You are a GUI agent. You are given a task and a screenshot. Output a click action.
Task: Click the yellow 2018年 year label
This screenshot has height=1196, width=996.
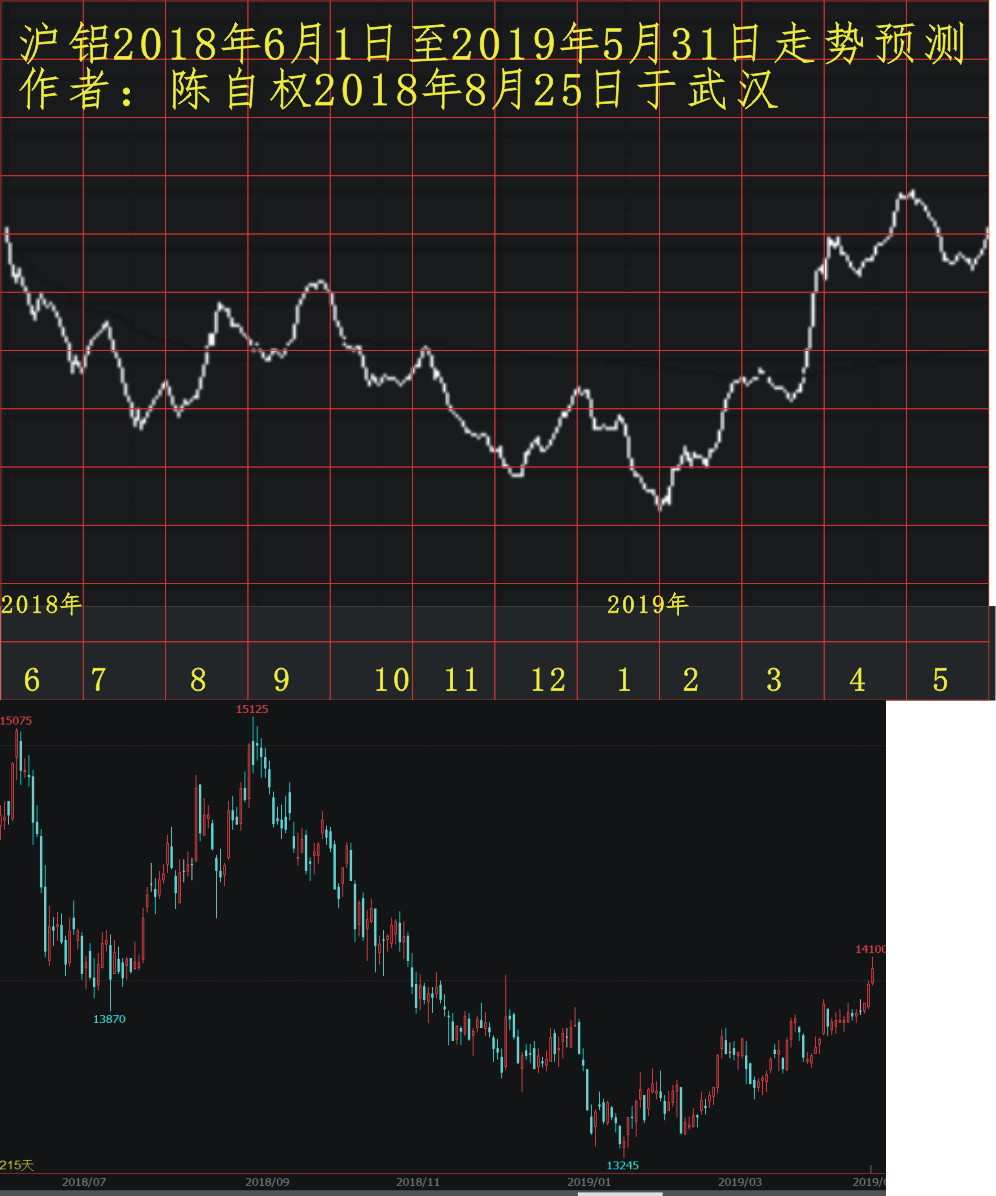[41, 604]
